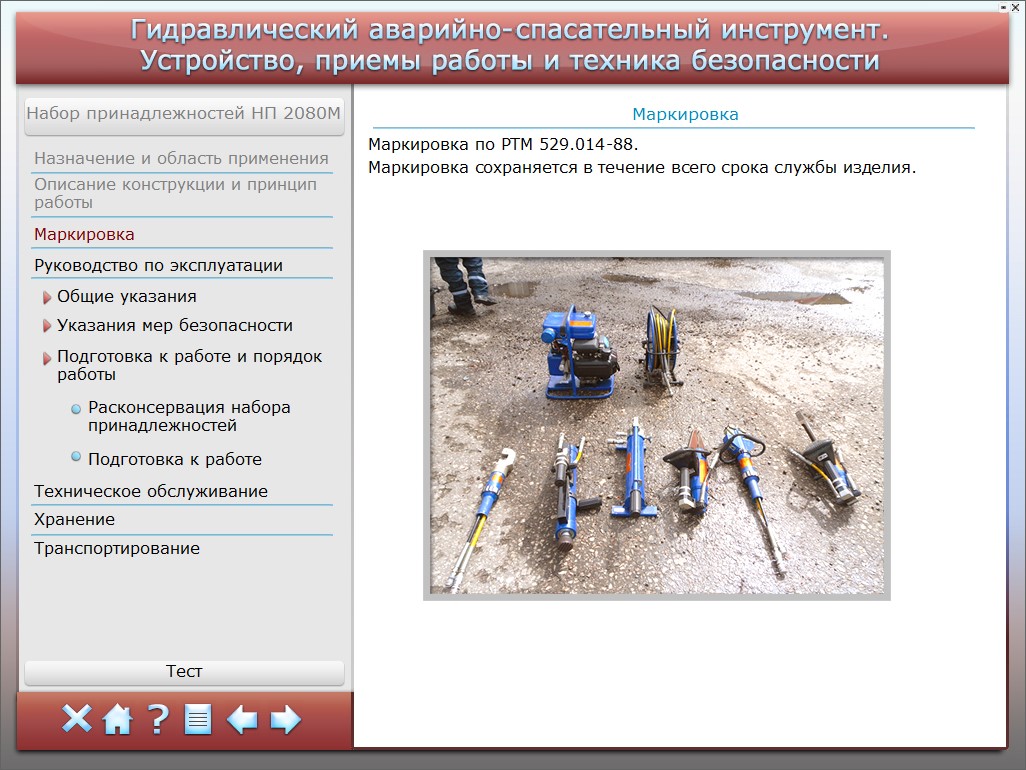Click the bullet beside Подготовка к работе
The image size is (1026, 770).
pos(77,457)
